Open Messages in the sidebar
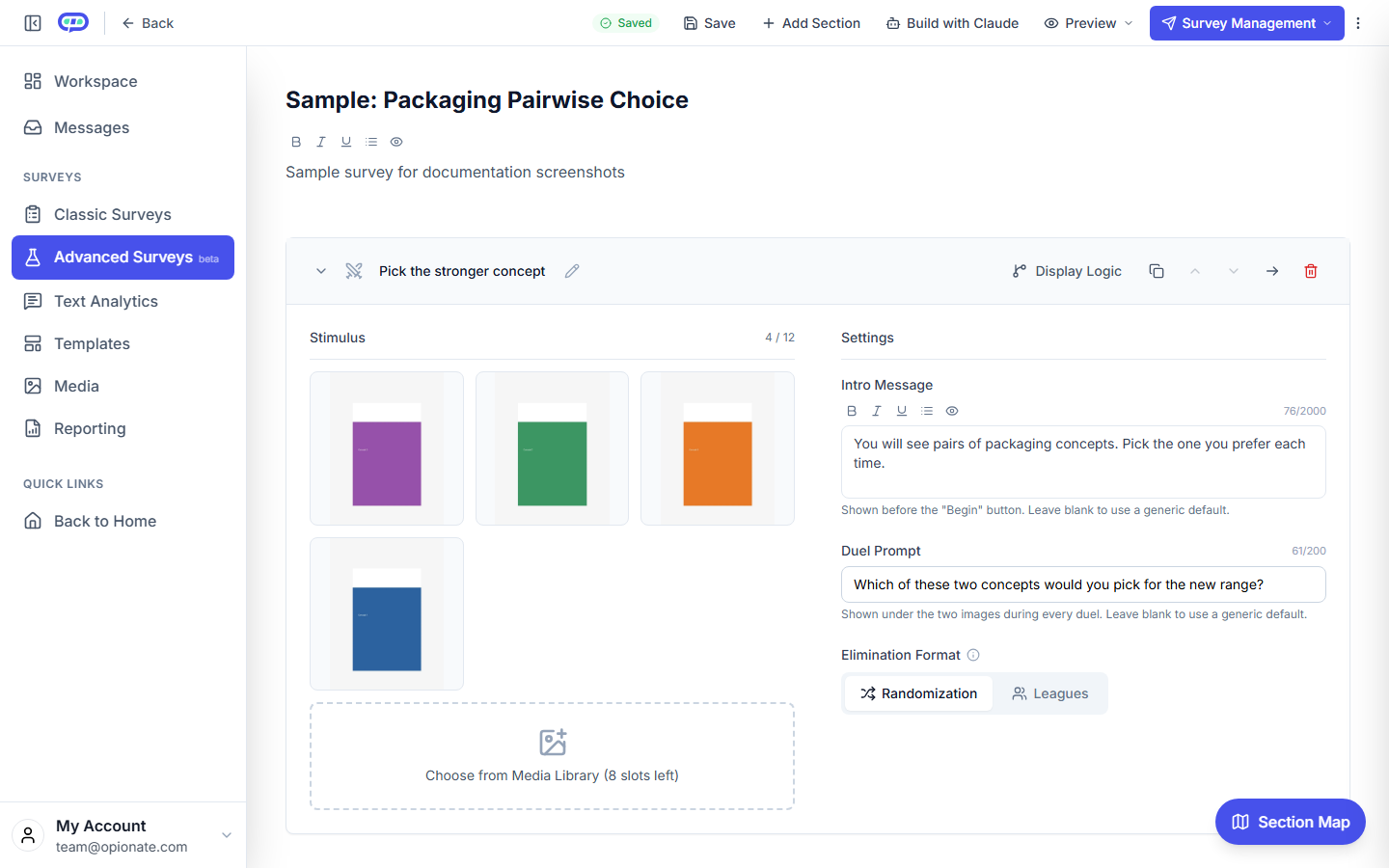 [x=123, y=127]
